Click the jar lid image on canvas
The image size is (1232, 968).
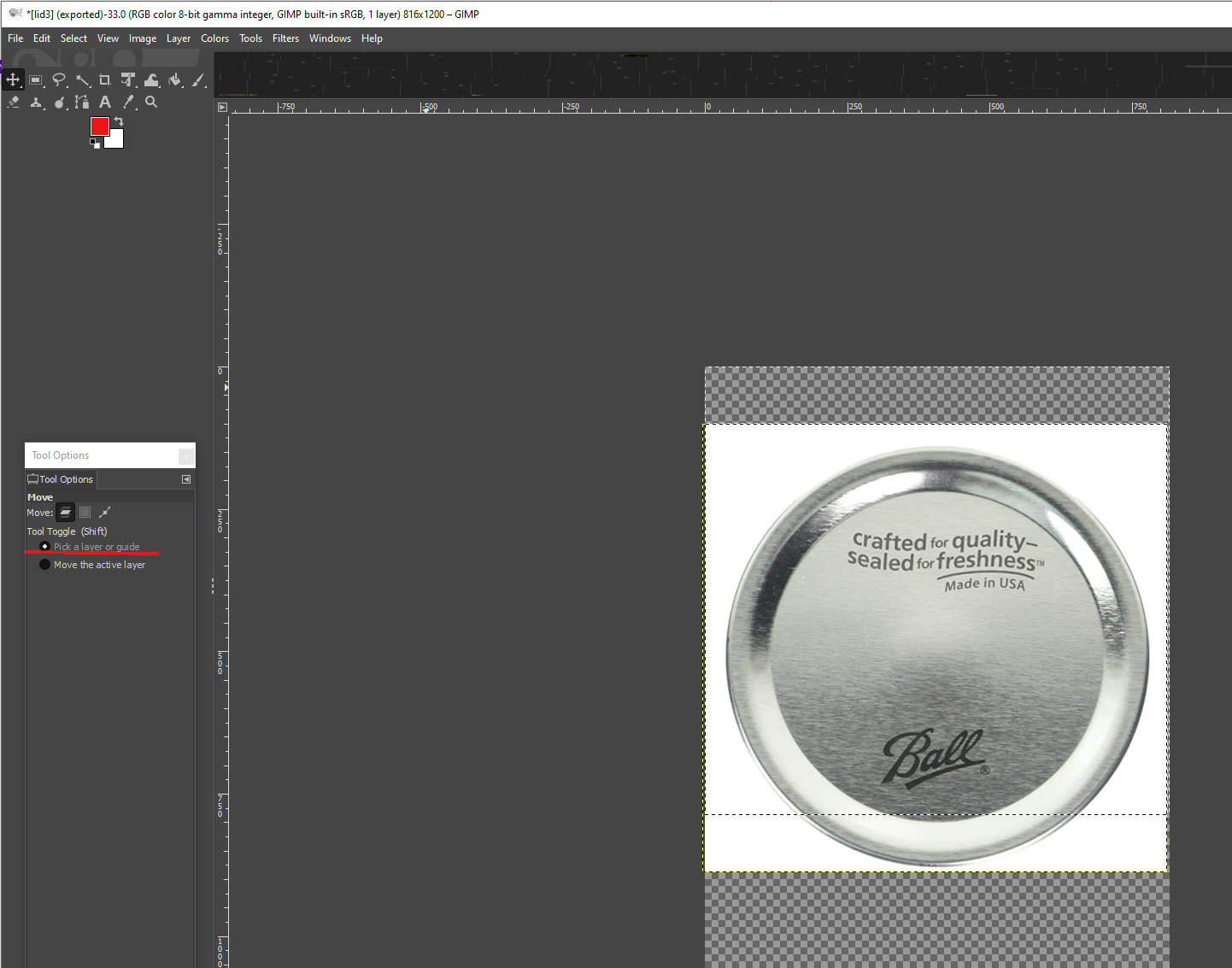(x=937, y=655)
